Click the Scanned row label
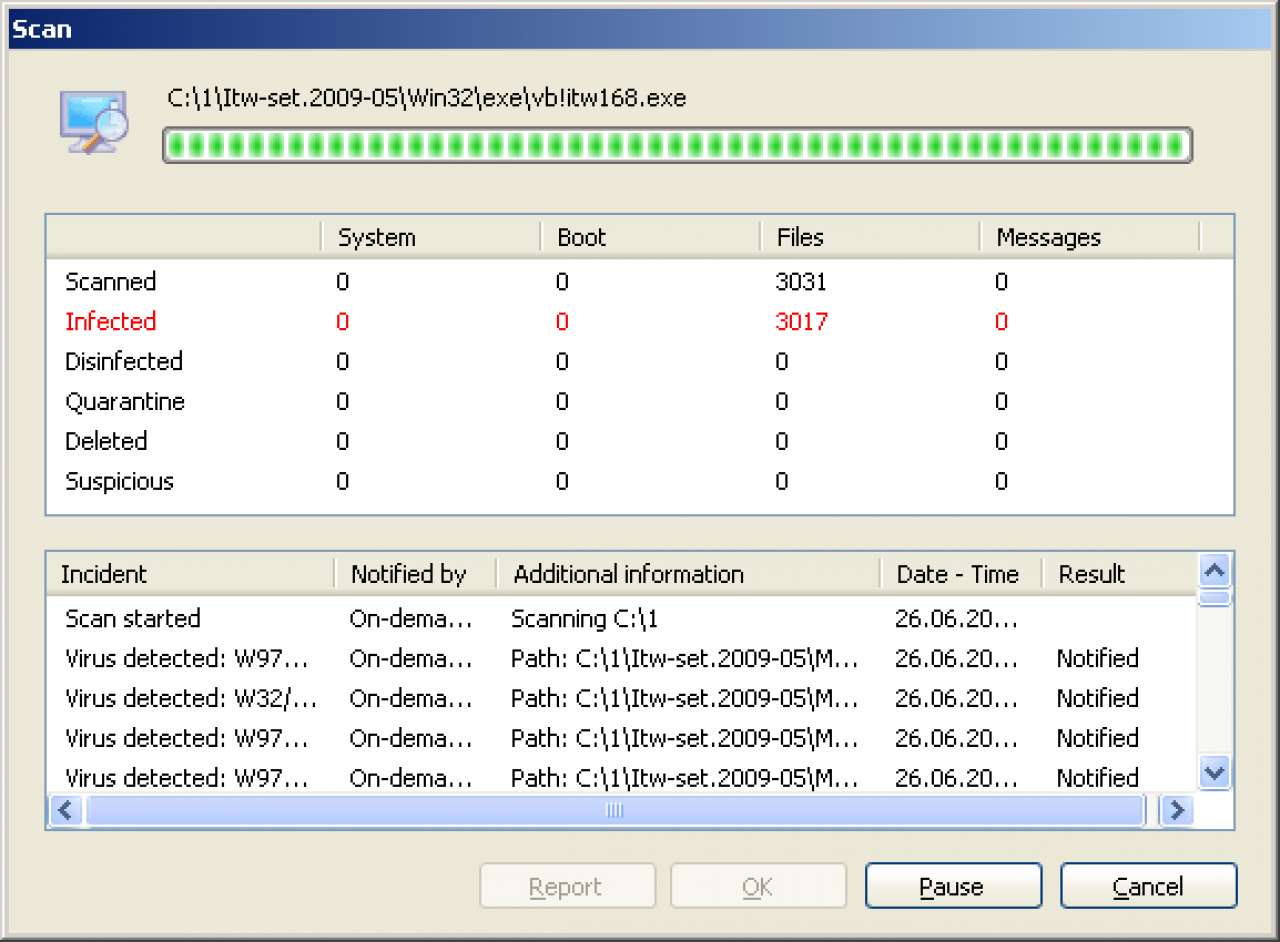Screen dimensions: 1280x942 111,282
